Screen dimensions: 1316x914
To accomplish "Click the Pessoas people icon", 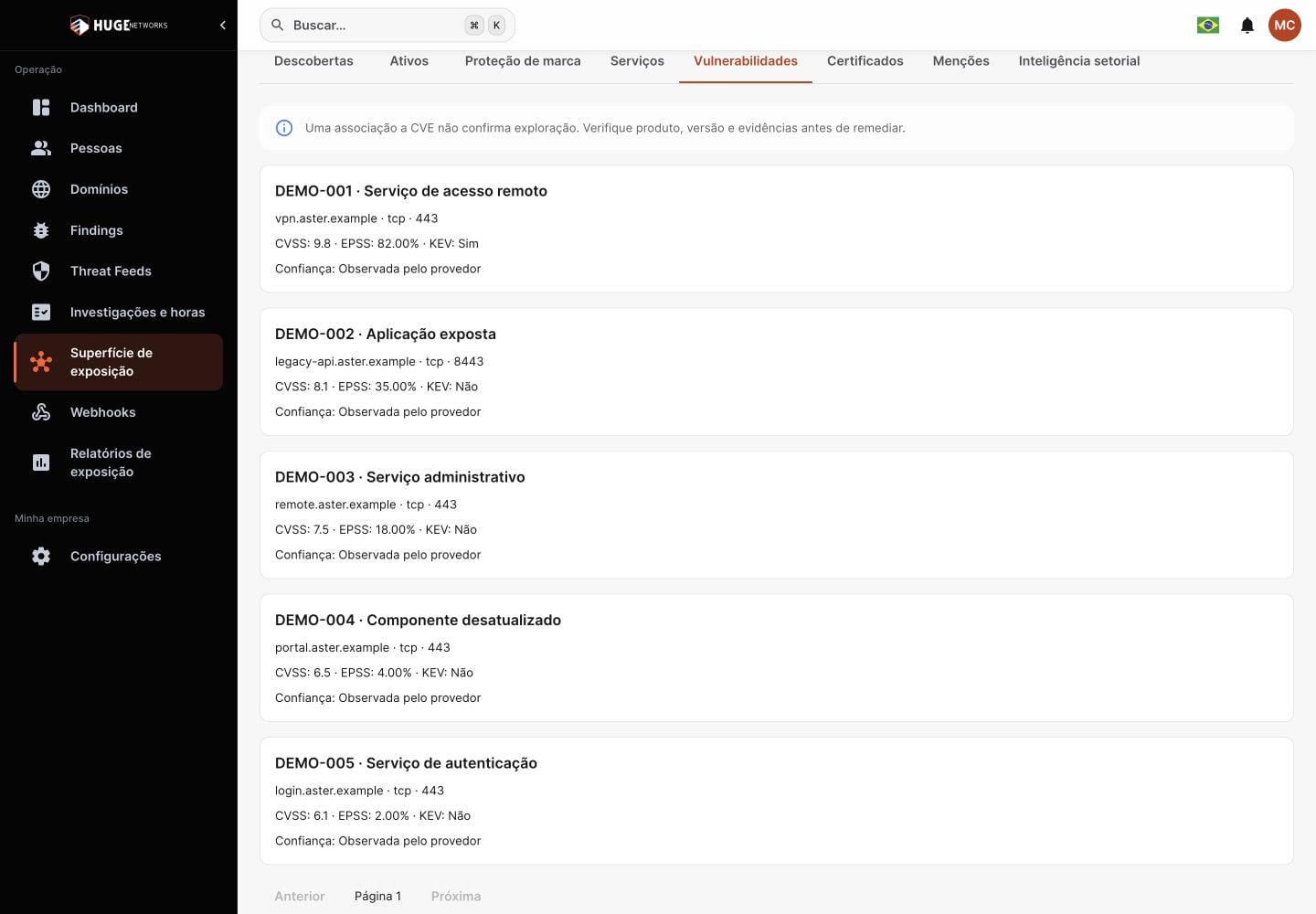I will tap(41, 148).
